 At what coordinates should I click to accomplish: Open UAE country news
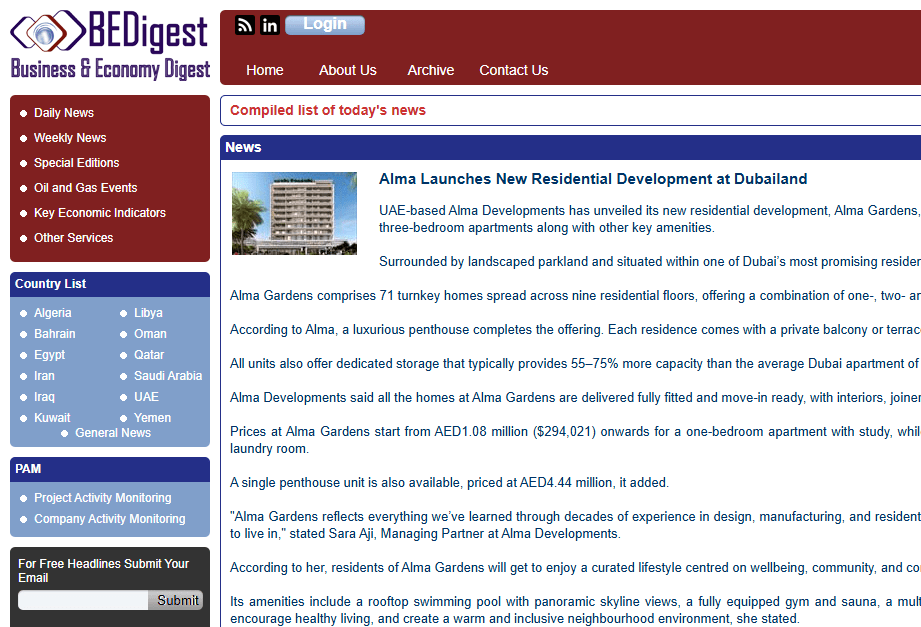click(x=146, y=397)
